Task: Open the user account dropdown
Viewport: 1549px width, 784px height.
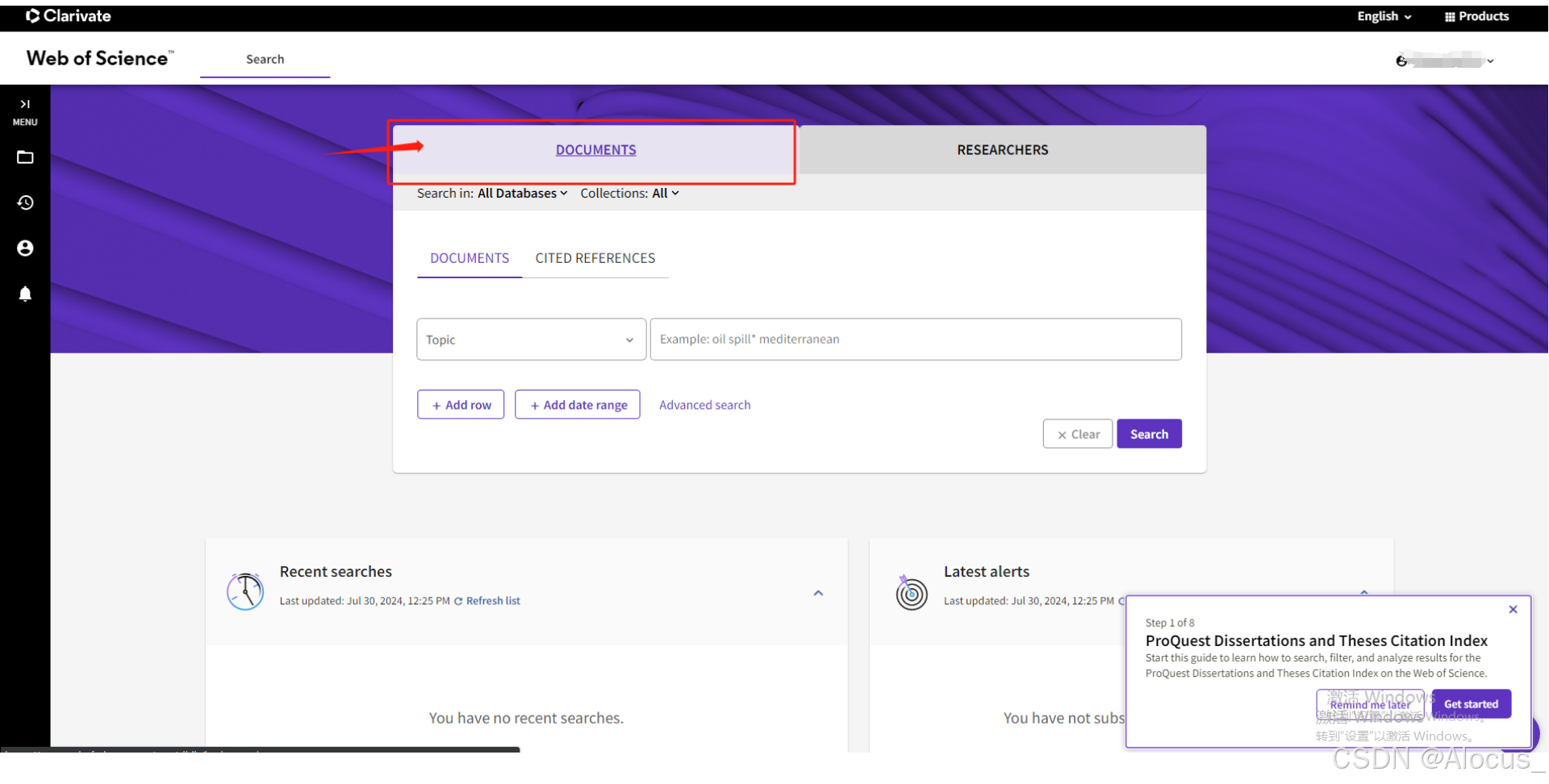Action: pyautogui.click(x=1445, y=60)
